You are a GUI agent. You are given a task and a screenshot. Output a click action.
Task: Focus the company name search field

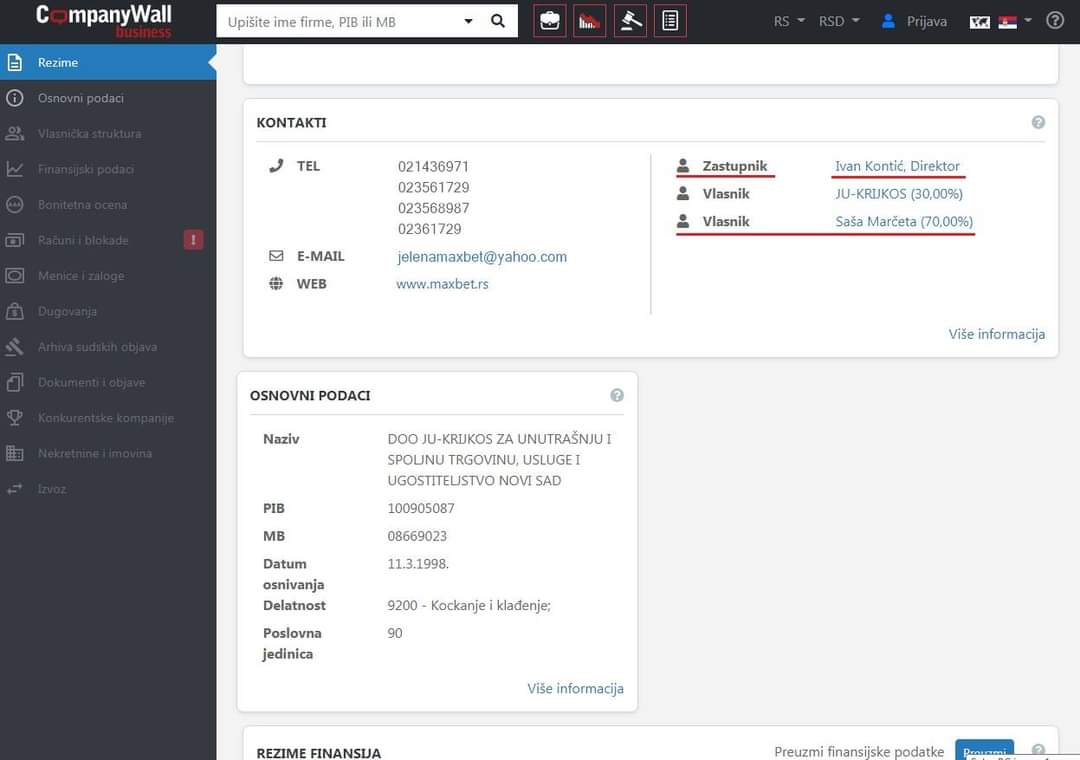pyautogui.click(x=338, y=22)
